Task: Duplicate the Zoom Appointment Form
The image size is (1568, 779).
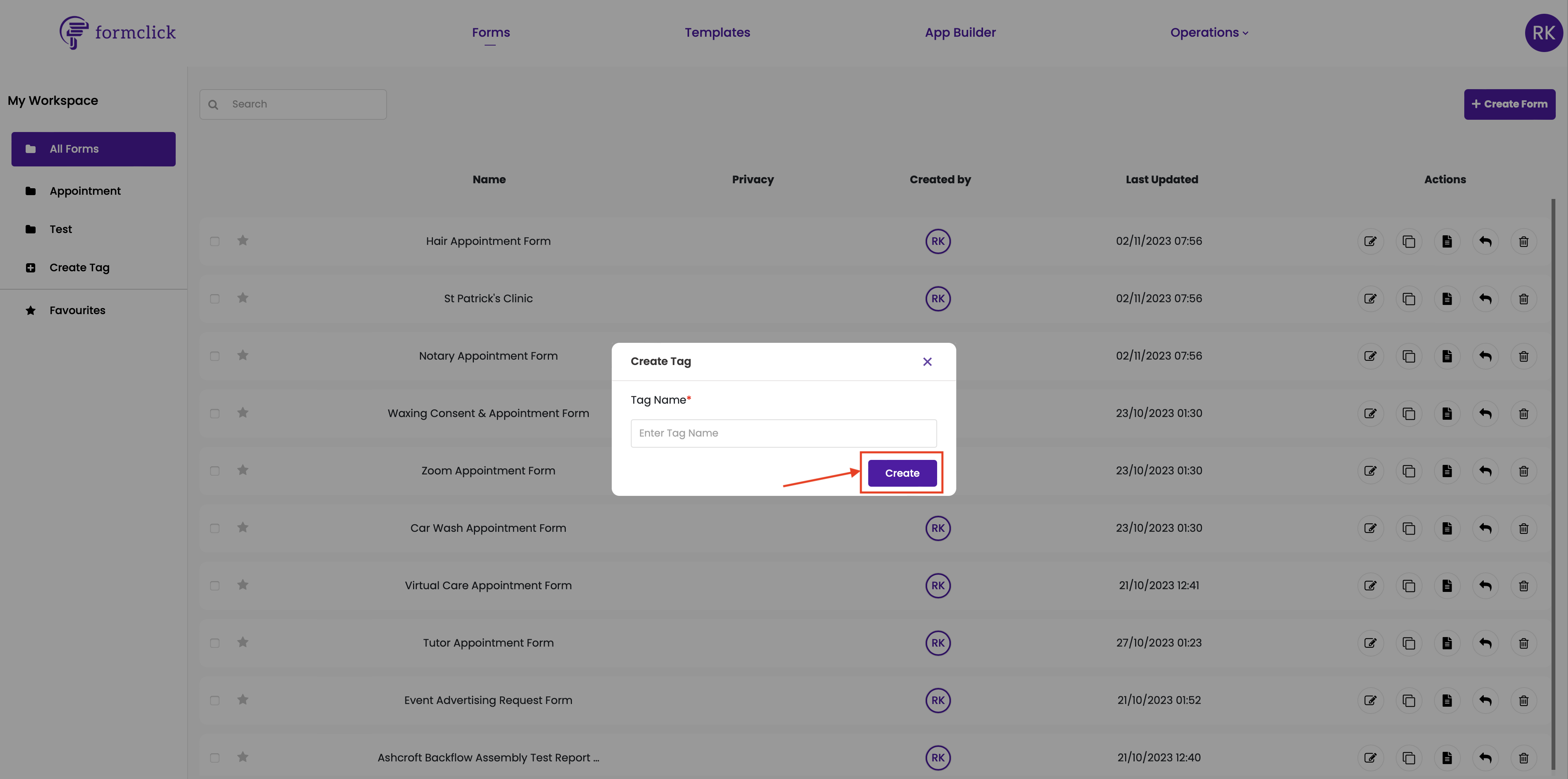Action: point(1408,471)
